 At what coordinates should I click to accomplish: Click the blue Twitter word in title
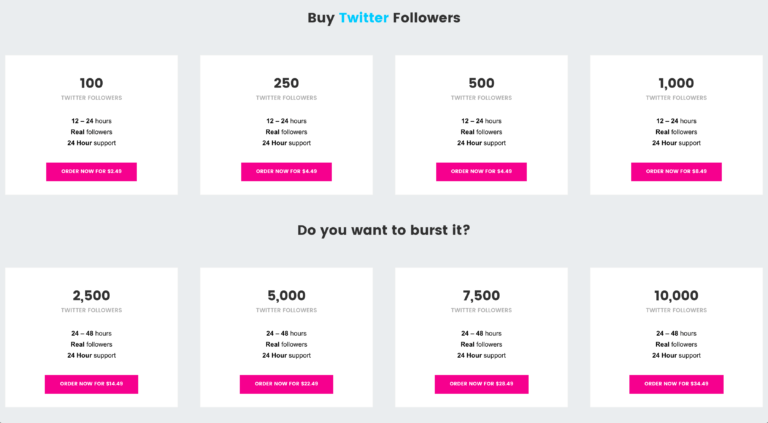click(x=363, y=18)
